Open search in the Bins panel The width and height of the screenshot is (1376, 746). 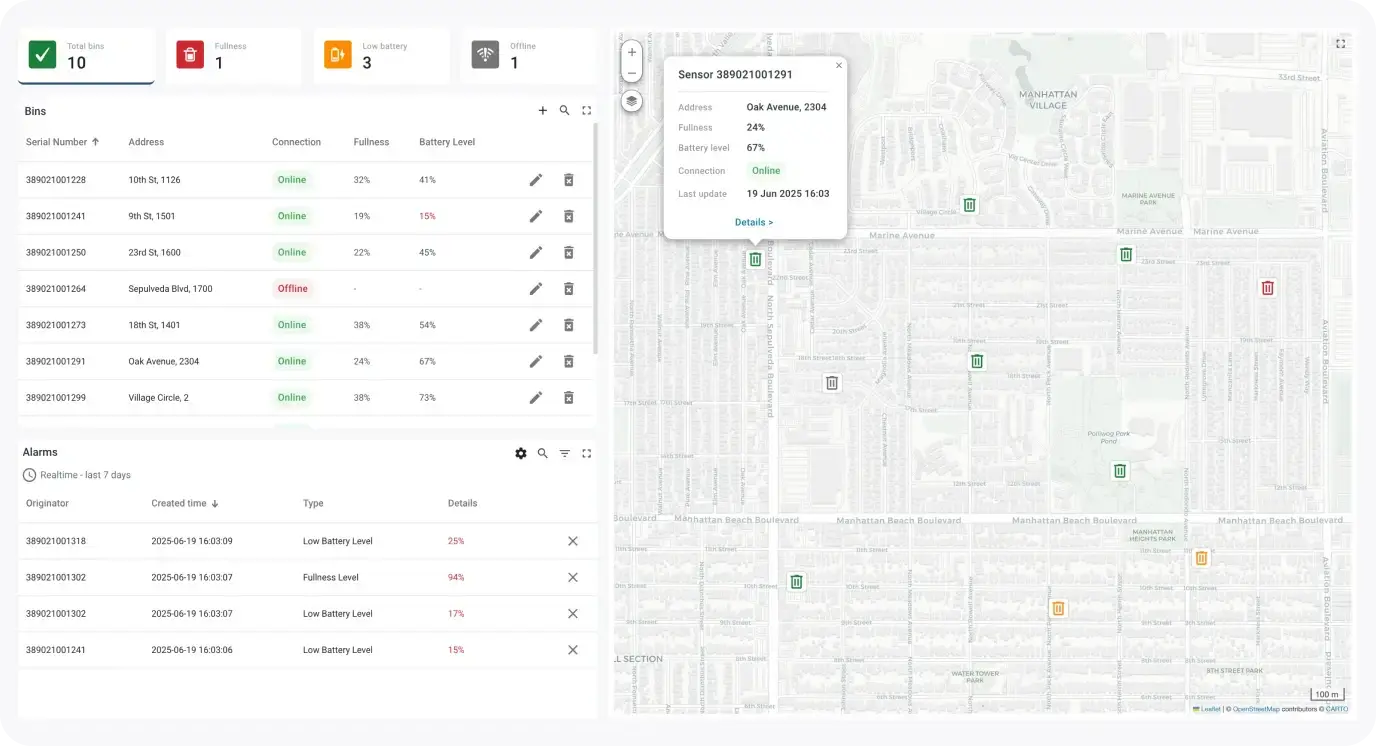[x=565, y=111]
